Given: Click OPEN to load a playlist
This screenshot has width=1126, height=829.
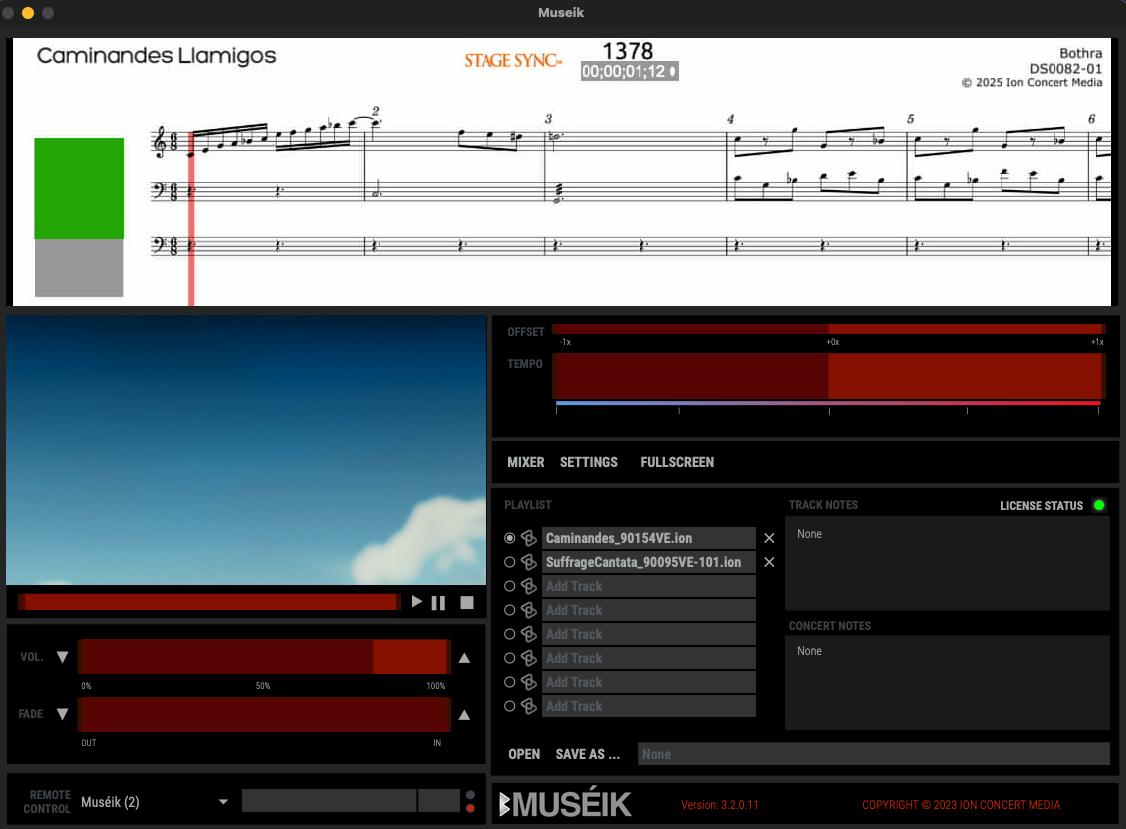Looking at the screenshot, I should coord(524,754).
